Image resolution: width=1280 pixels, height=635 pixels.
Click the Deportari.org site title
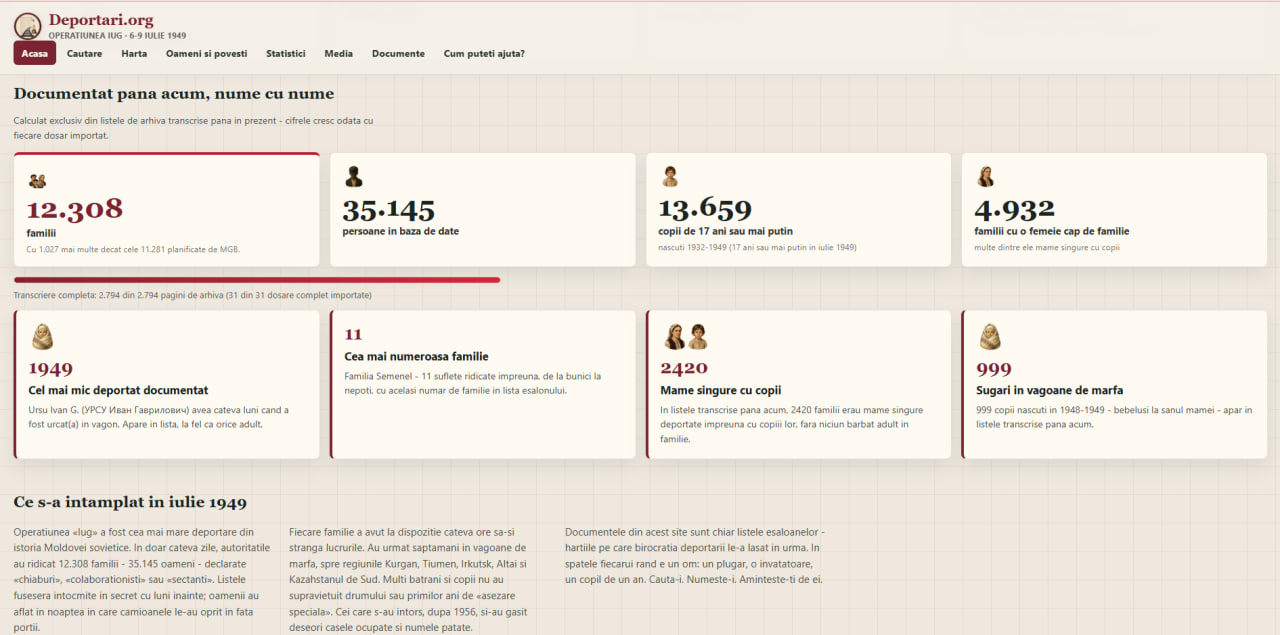tap(101, 19)
